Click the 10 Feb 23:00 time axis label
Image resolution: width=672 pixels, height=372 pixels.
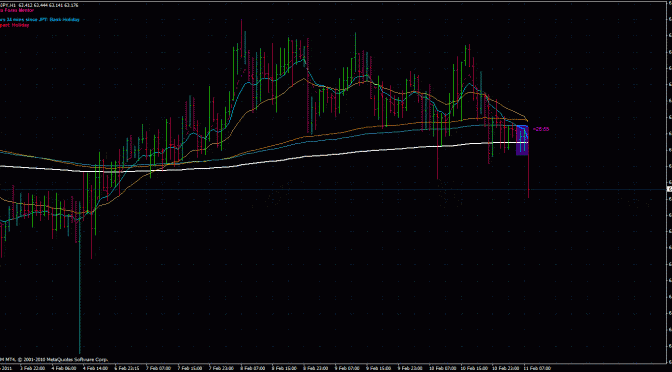pyautogui.click(x=506, y=368)
